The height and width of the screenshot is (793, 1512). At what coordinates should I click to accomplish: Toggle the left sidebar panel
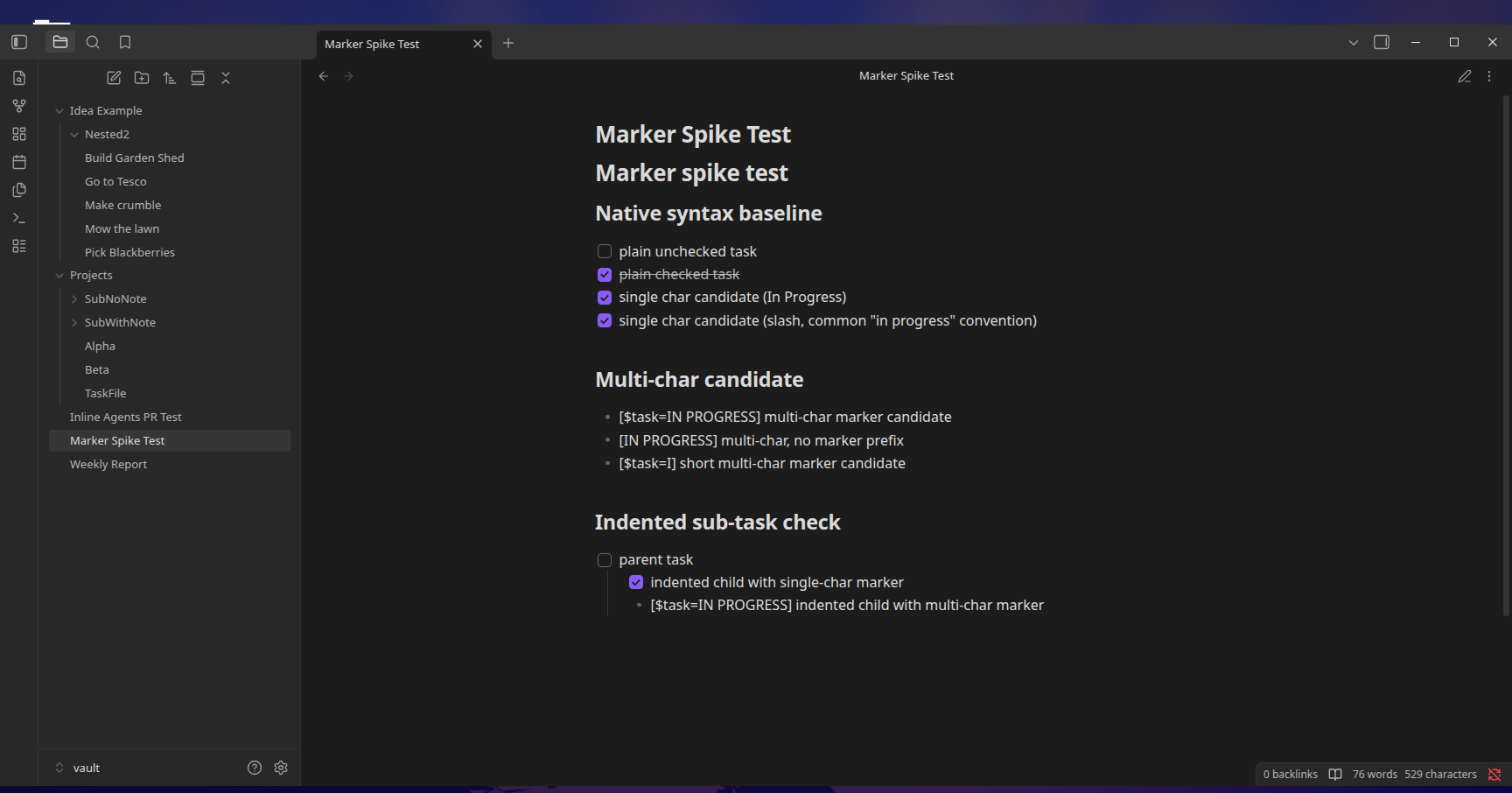pyautogui.click(x=19, y=42)
